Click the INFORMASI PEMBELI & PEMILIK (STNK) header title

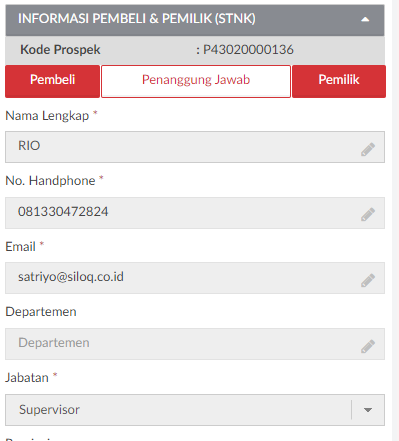[x=137, y=19]
